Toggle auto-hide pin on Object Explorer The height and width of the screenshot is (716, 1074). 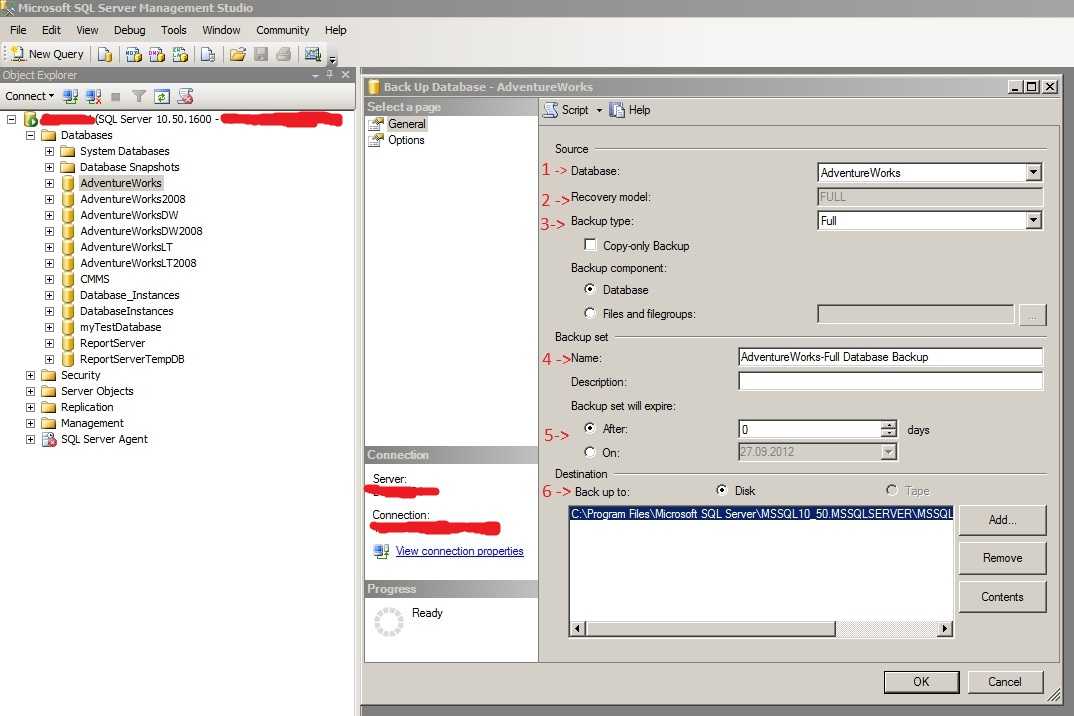[x=329, y=74]
